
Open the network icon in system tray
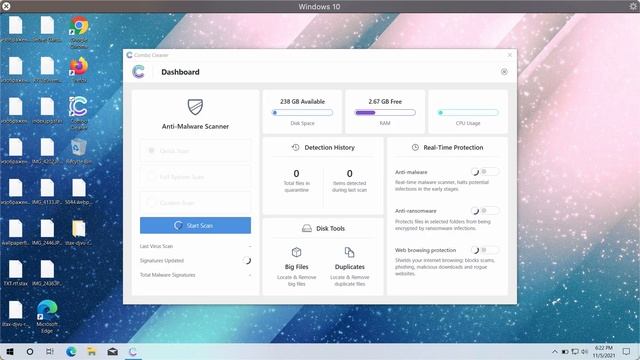click(575, 351)
